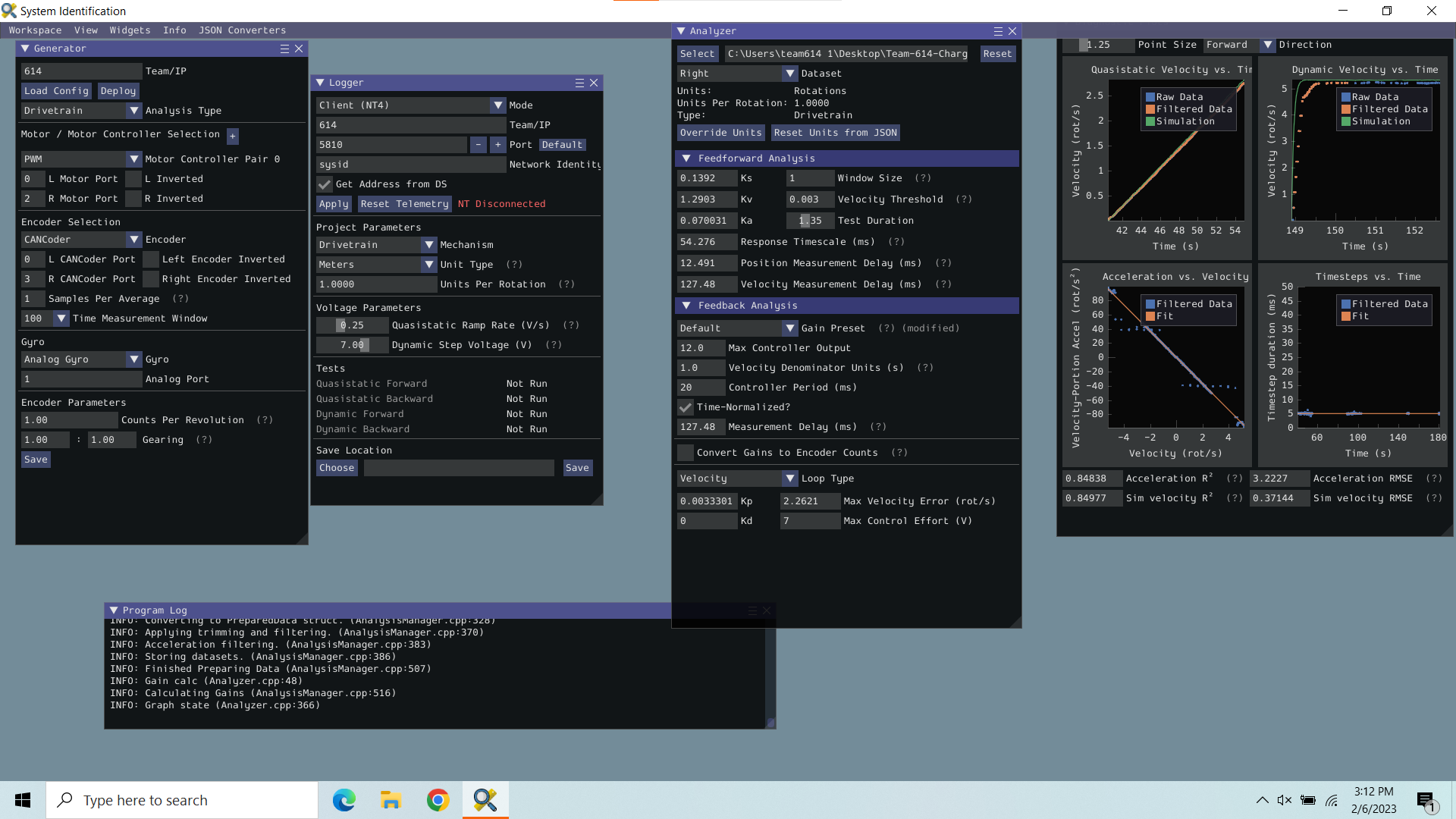Click the (?) help icon next to Window Size
1456x819 pixels.
coord(923,177)
